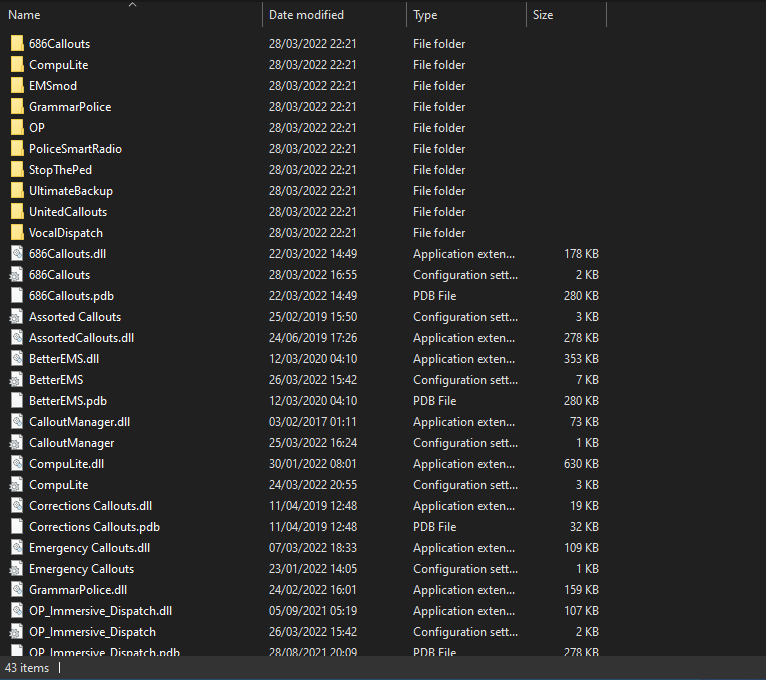
Task: Click the Emergency Callouts config icon
Action: 16,569
